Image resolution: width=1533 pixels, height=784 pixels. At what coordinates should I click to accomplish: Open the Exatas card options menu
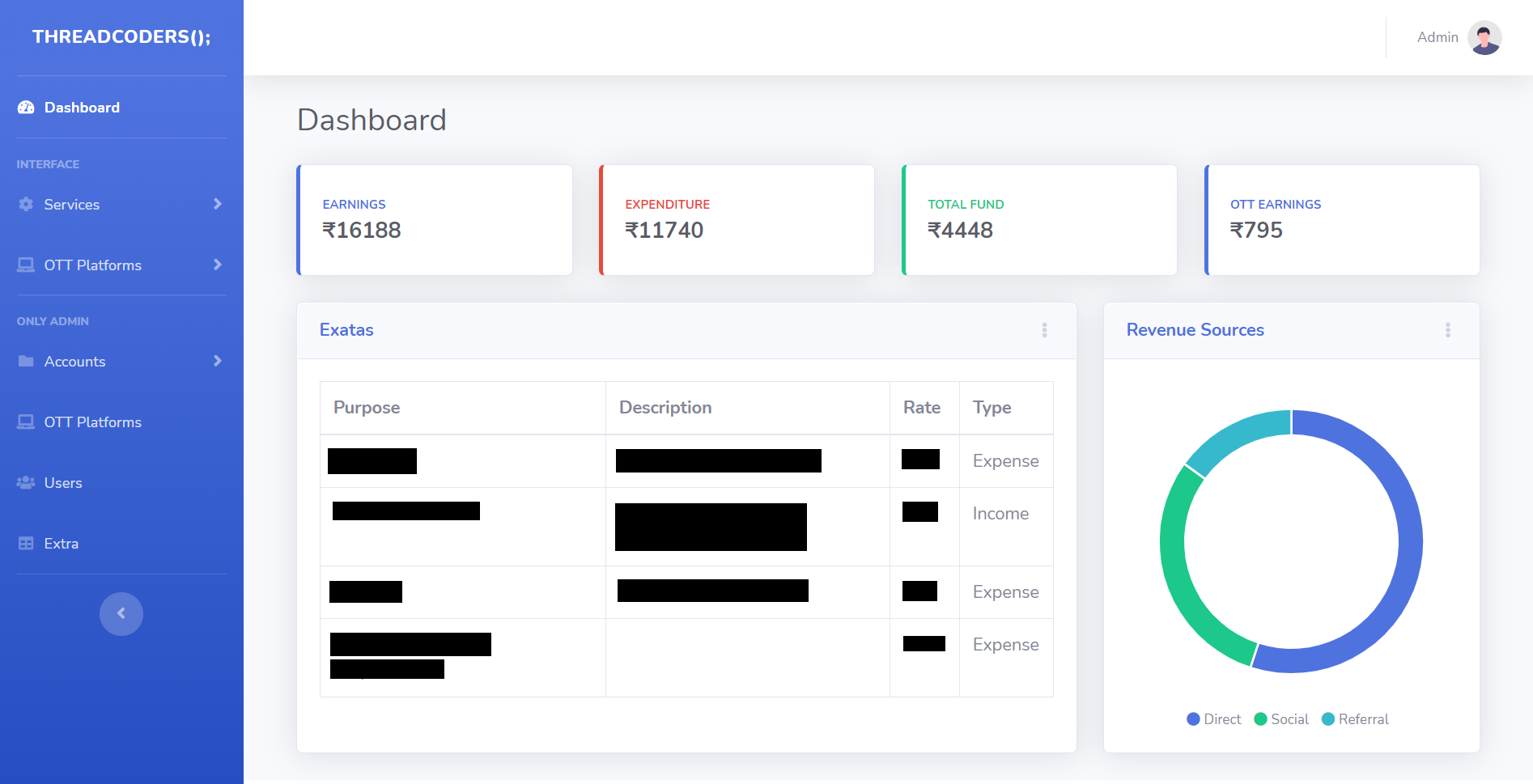1044,330
